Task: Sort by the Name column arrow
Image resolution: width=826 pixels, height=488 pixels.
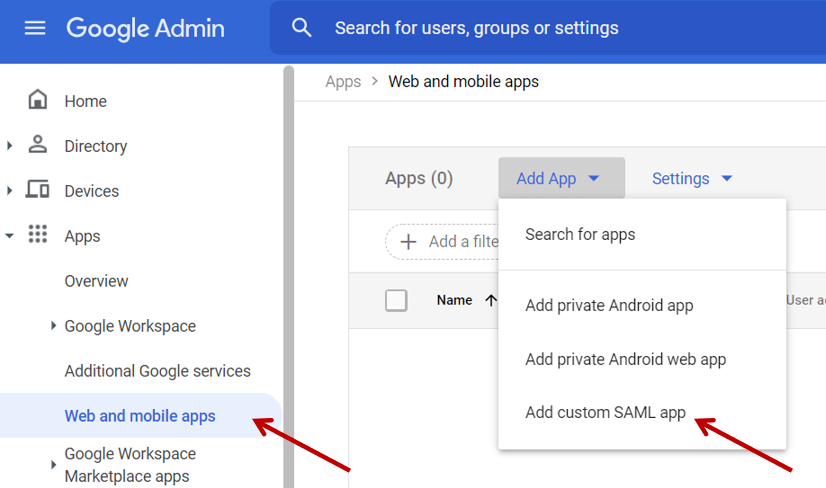Action: [490, 300]
